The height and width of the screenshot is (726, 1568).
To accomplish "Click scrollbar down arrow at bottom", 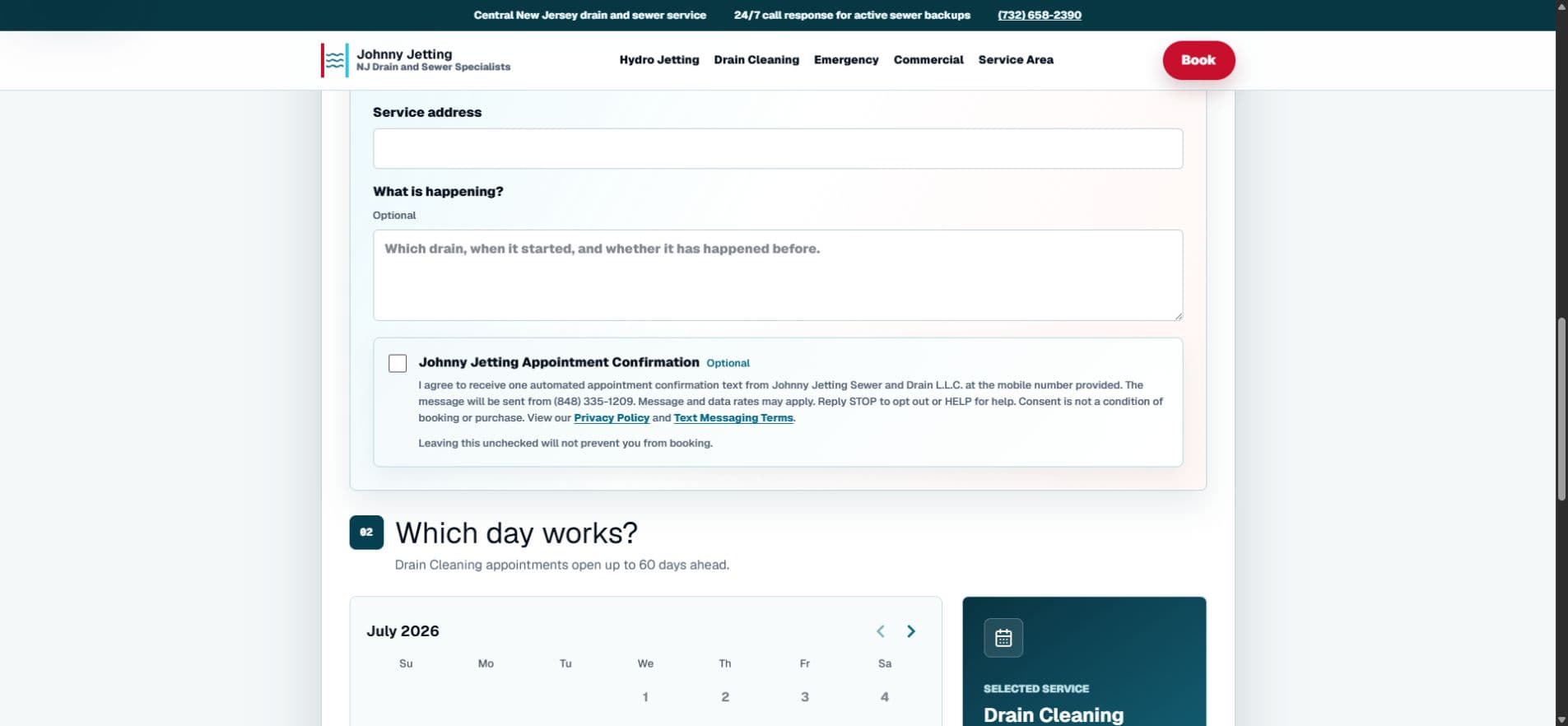I will tap(1561, 719).
